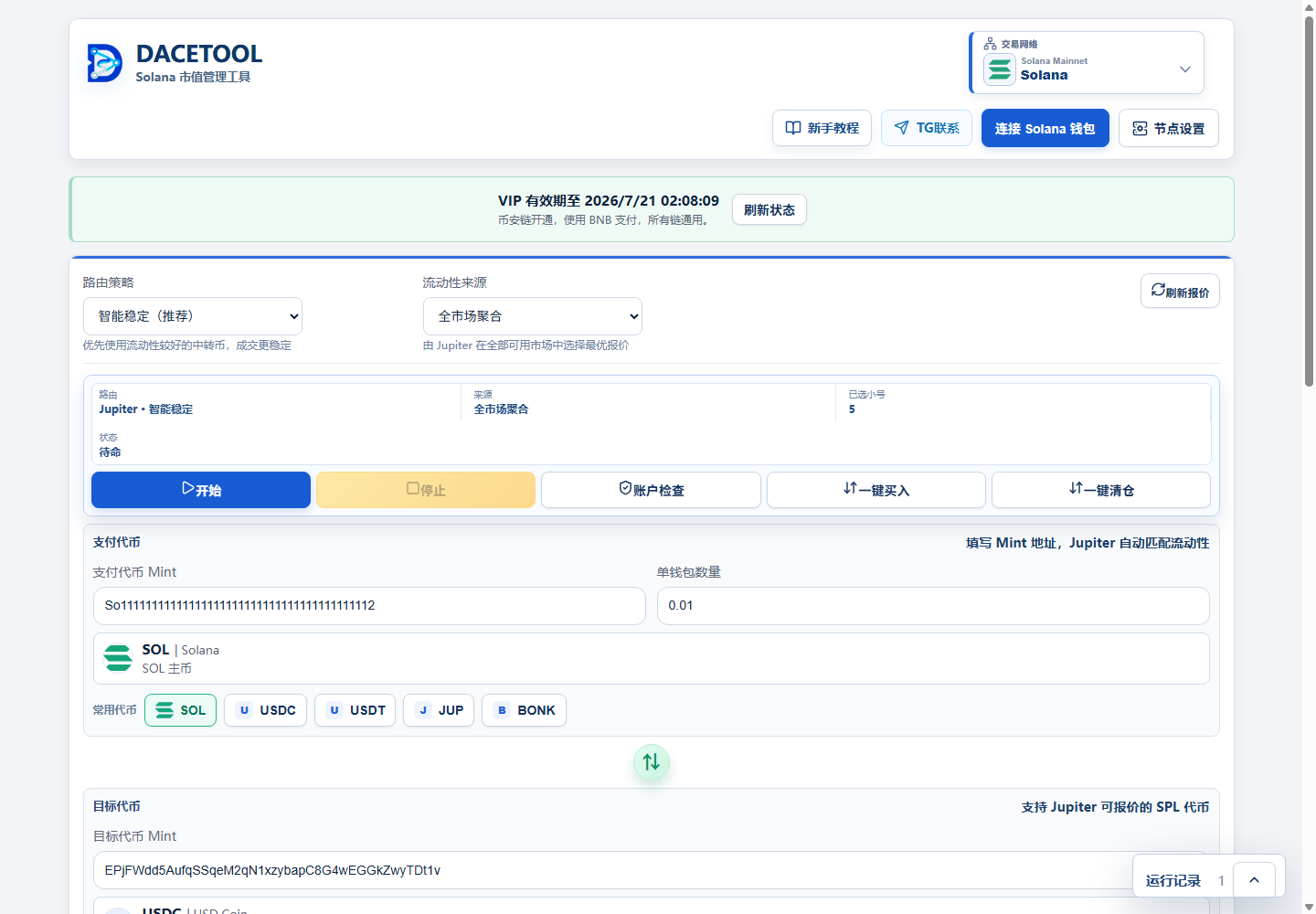Click the DACETOOL title text

coord(199,54)
